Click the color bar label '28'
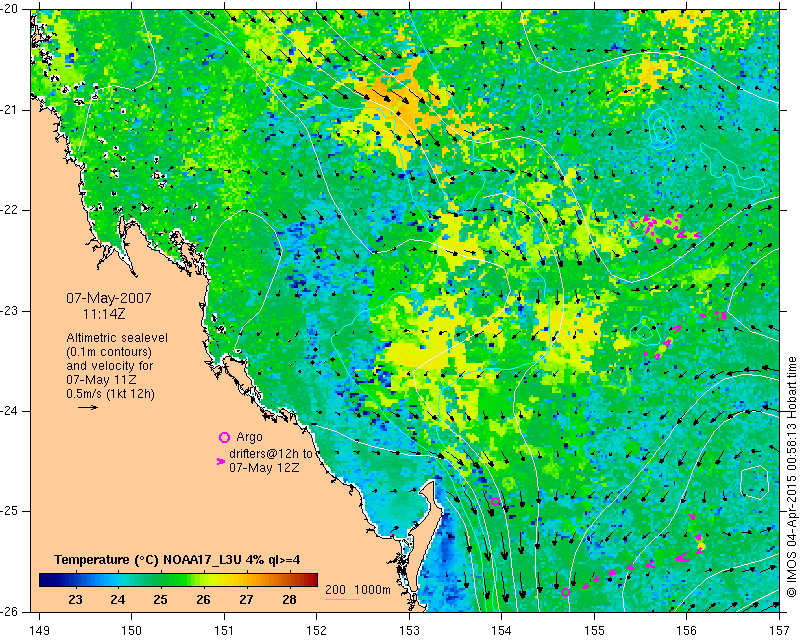 (289, 600)
